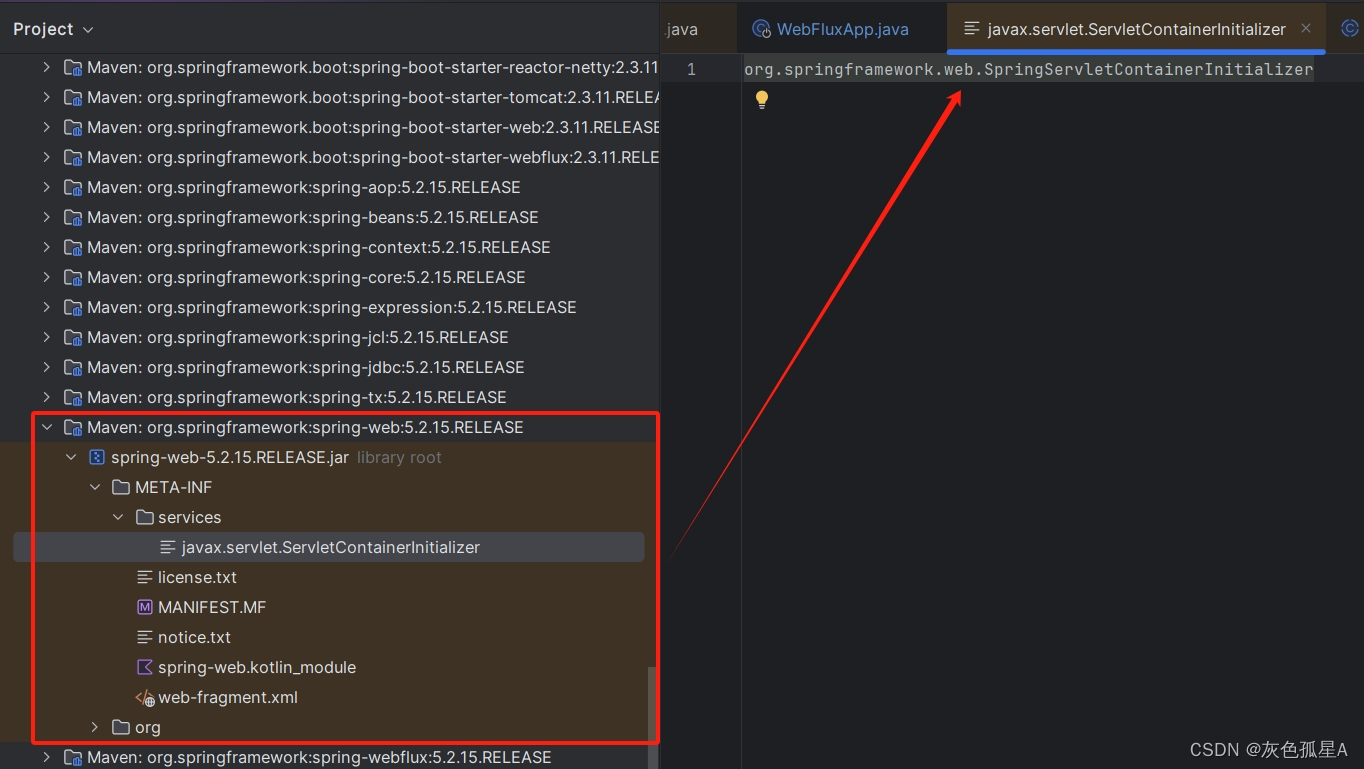Viewport: 1364px width, 769px height.
Task: Click the spring-core Maven library icon
Action: 73,277
